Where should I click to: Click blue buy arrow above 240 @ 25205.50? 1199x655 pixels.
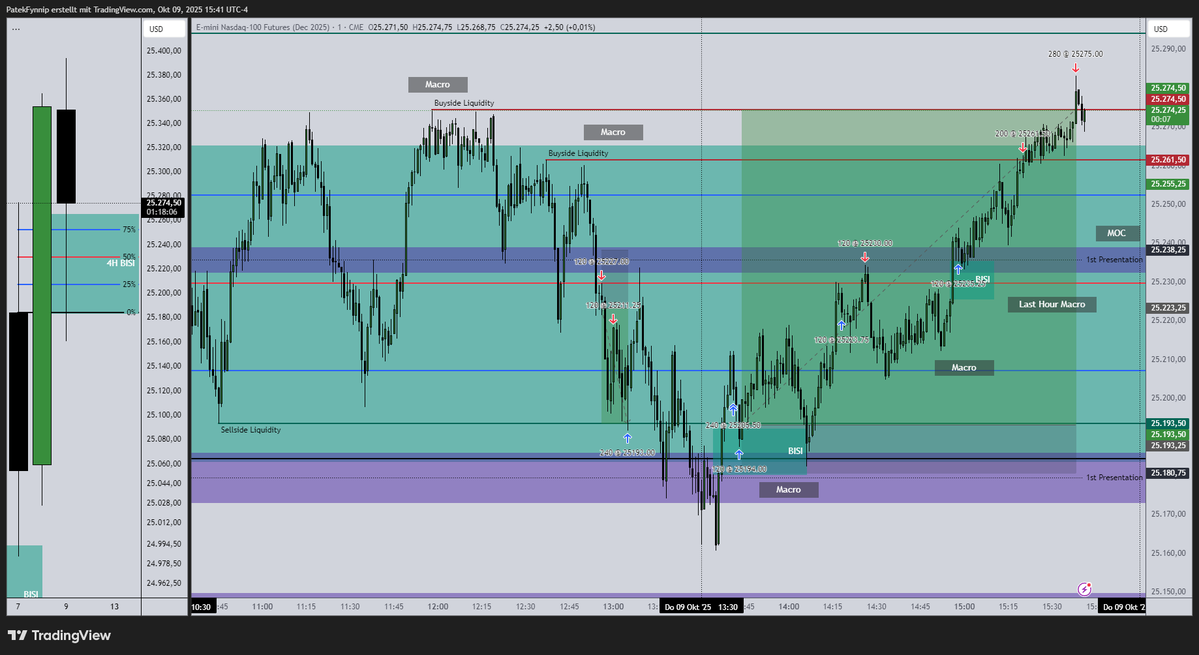(733, 410)
